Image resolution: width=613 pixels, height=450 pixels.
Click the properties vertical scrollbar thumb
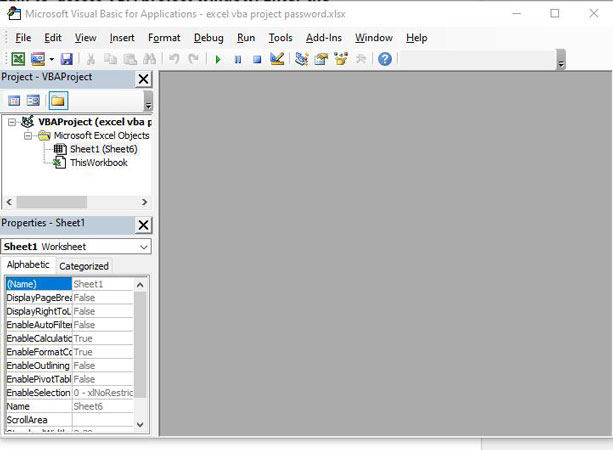tap(140, 344)
